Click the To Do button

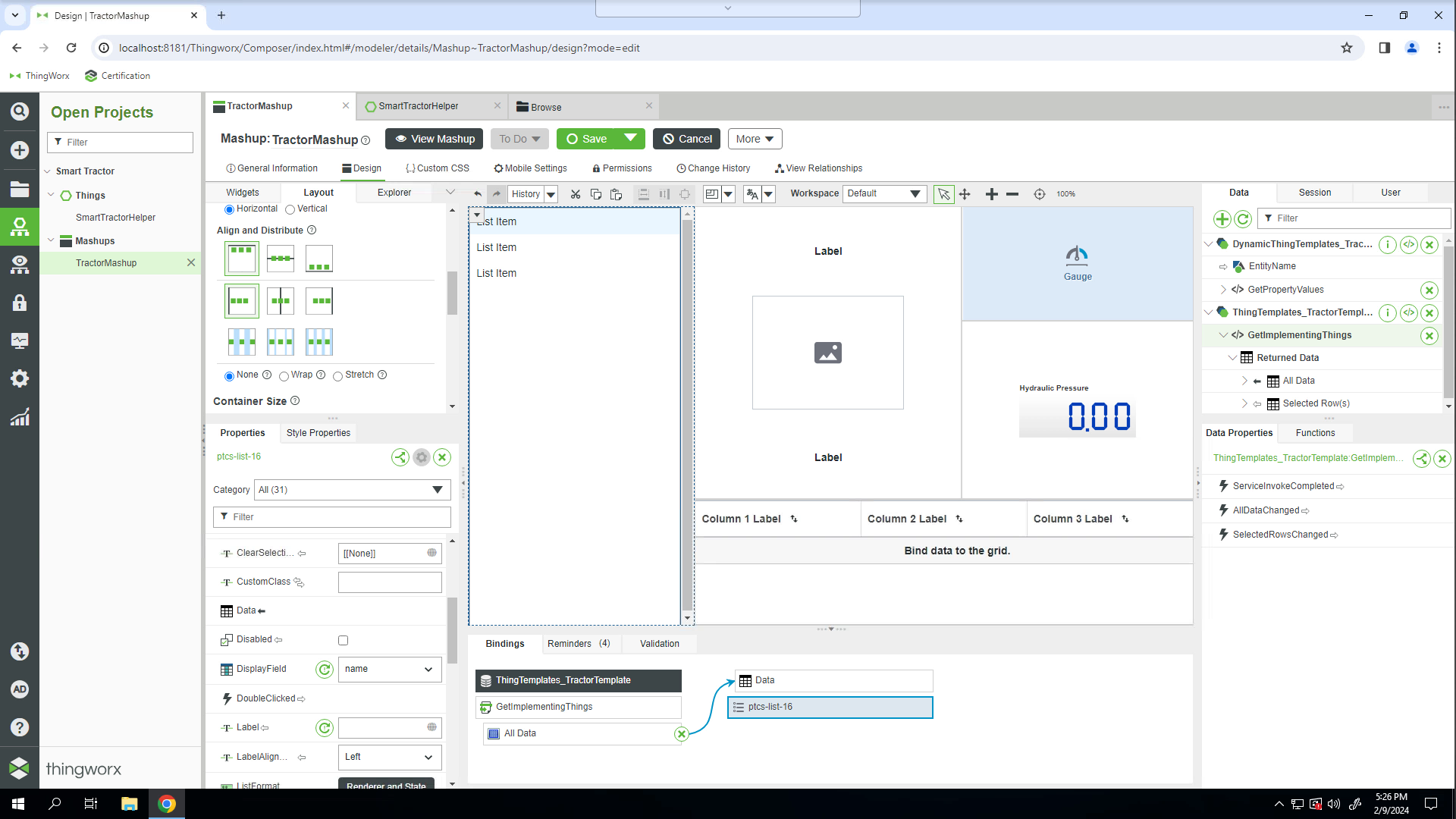coord(519,139)
